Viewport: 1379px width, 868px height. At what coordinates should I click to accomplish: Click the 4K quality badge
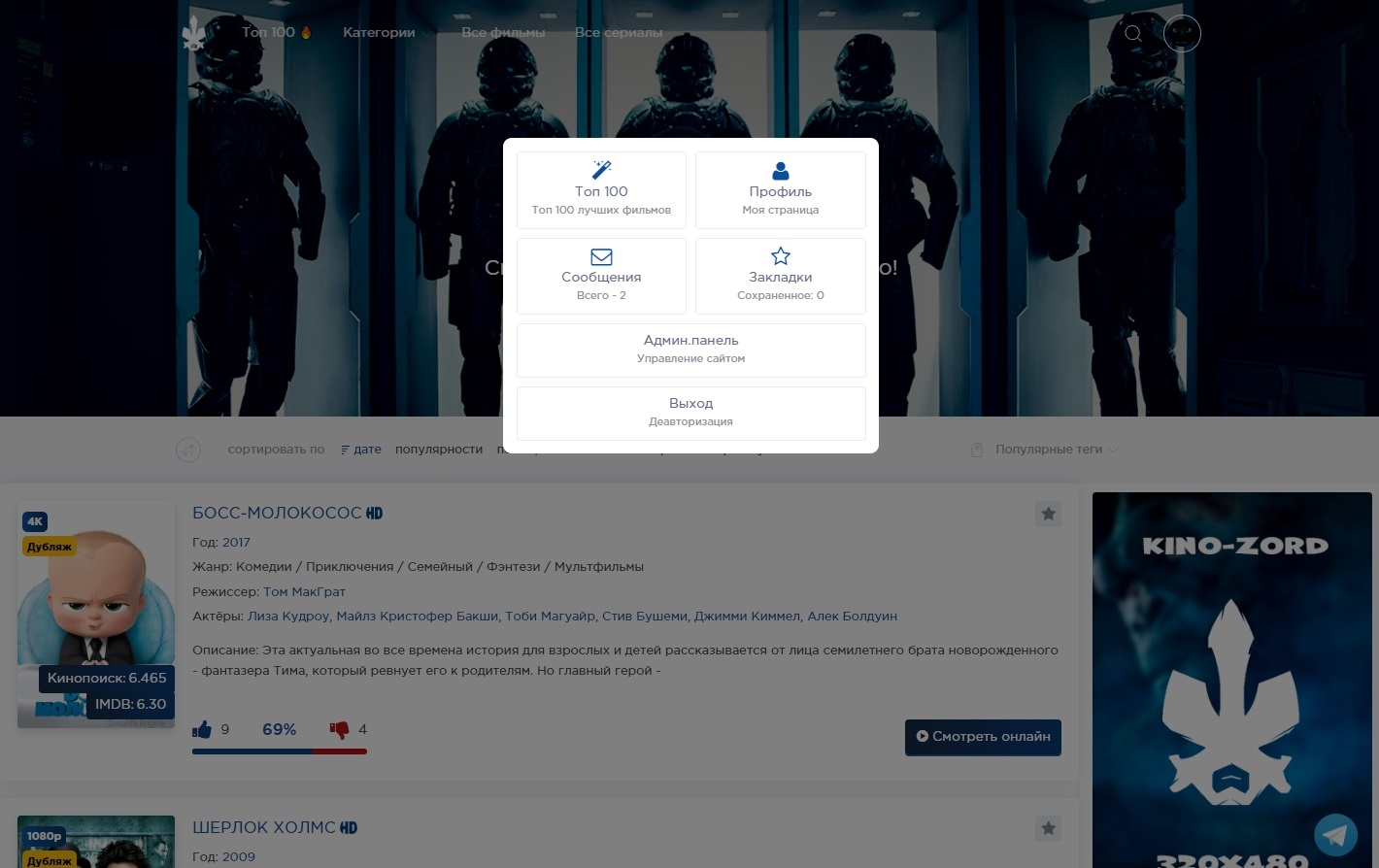(x=35, y=521)
